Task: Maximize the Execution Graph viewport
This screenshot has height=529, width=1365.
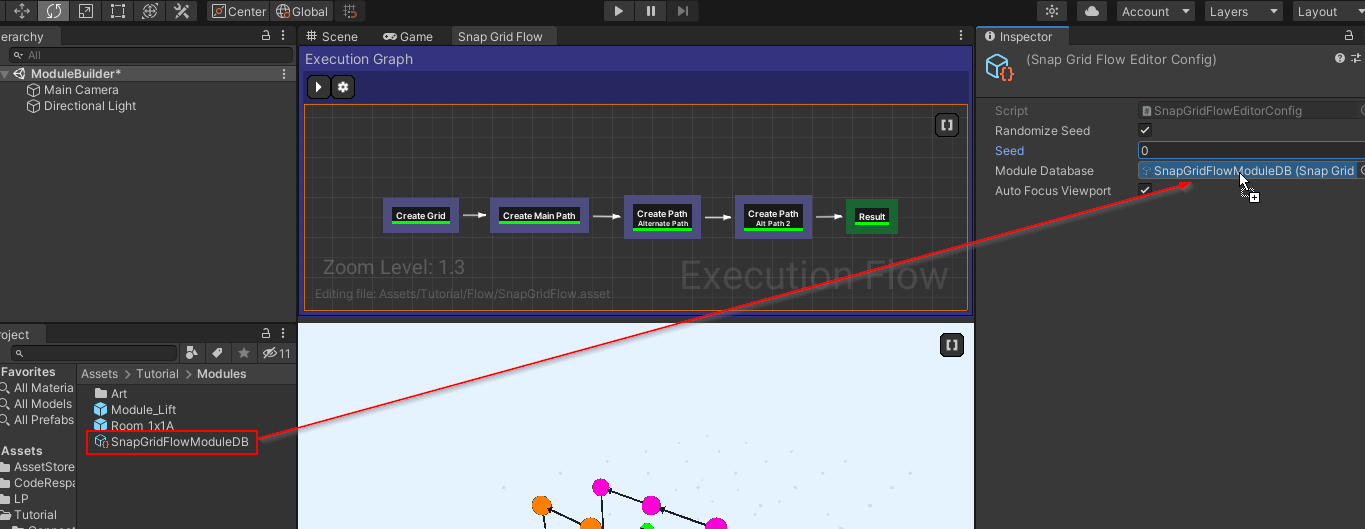Action: [x=946, y=125]
